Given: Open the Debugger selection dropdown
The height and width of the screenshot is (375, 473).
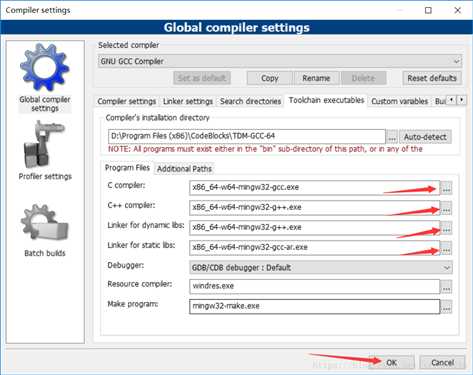Looking at the screenshot, I should pos(321,268).
